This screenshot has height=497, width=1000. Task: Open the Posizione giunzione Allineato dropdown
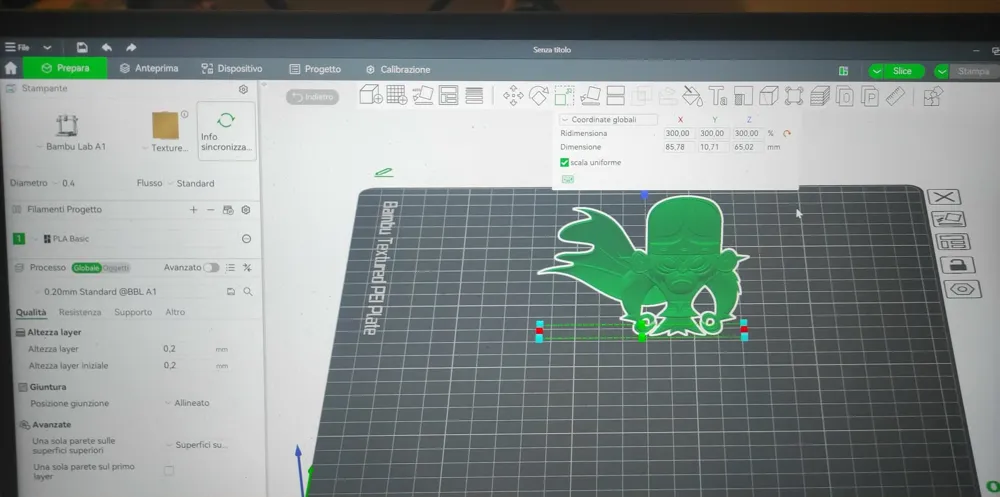pos(187,403)
